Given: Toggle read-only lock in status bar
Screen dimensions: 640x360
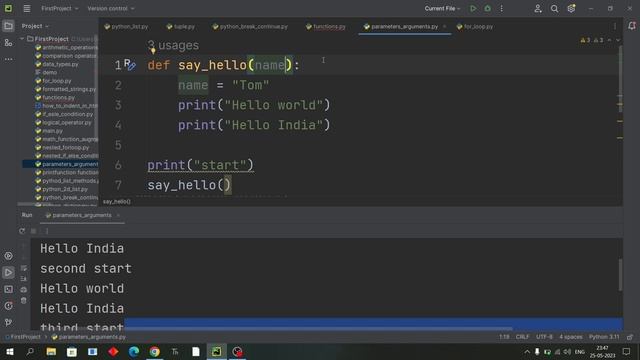Looking at the screenshot, I should (x=630, y=337).
